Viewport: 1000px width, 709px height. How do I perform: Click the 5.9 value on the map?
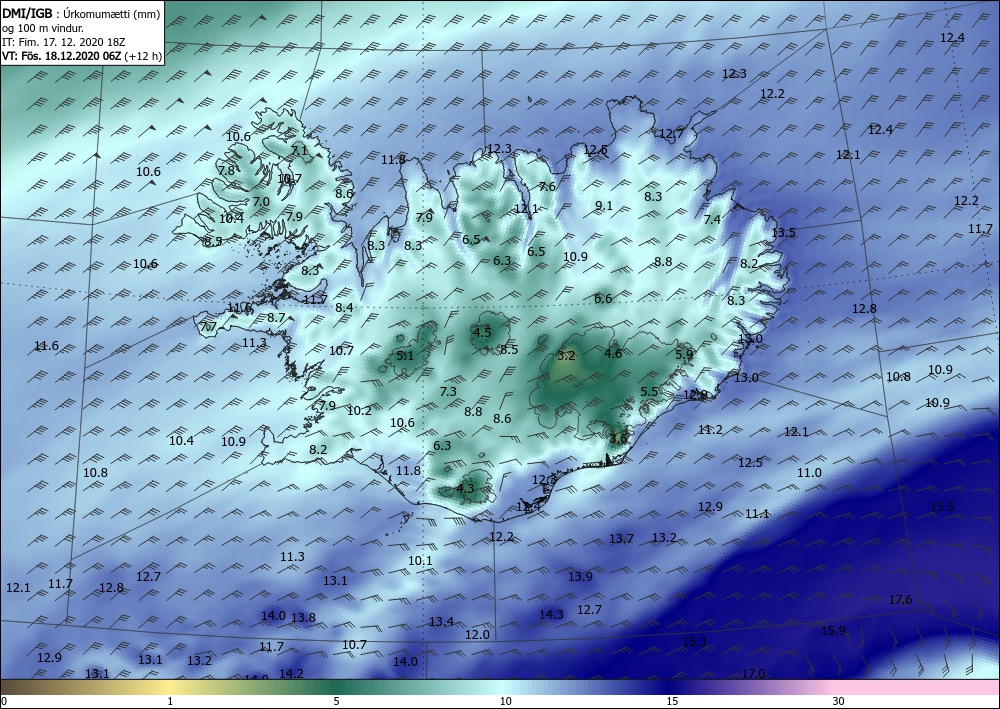(684, 354)
